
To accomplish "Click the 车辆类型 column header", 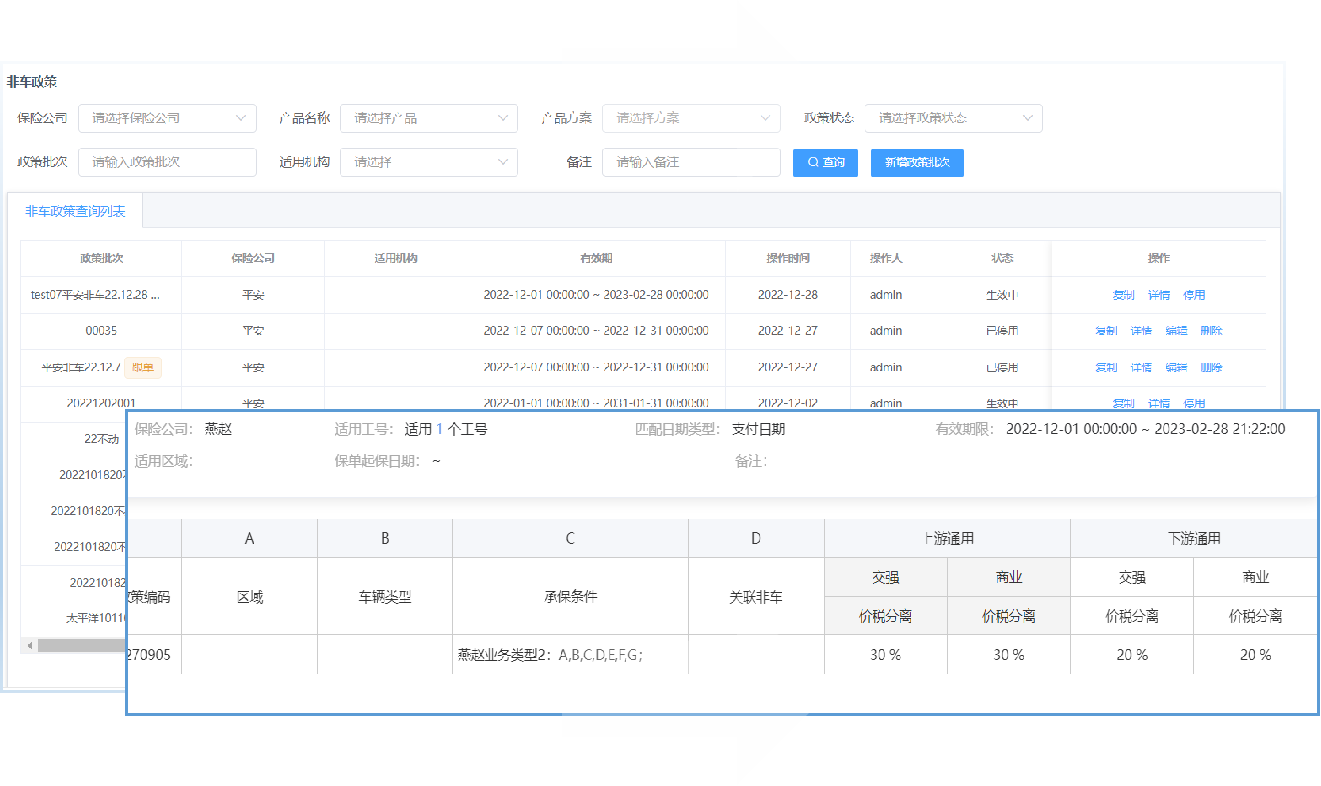I will point(385,597).
